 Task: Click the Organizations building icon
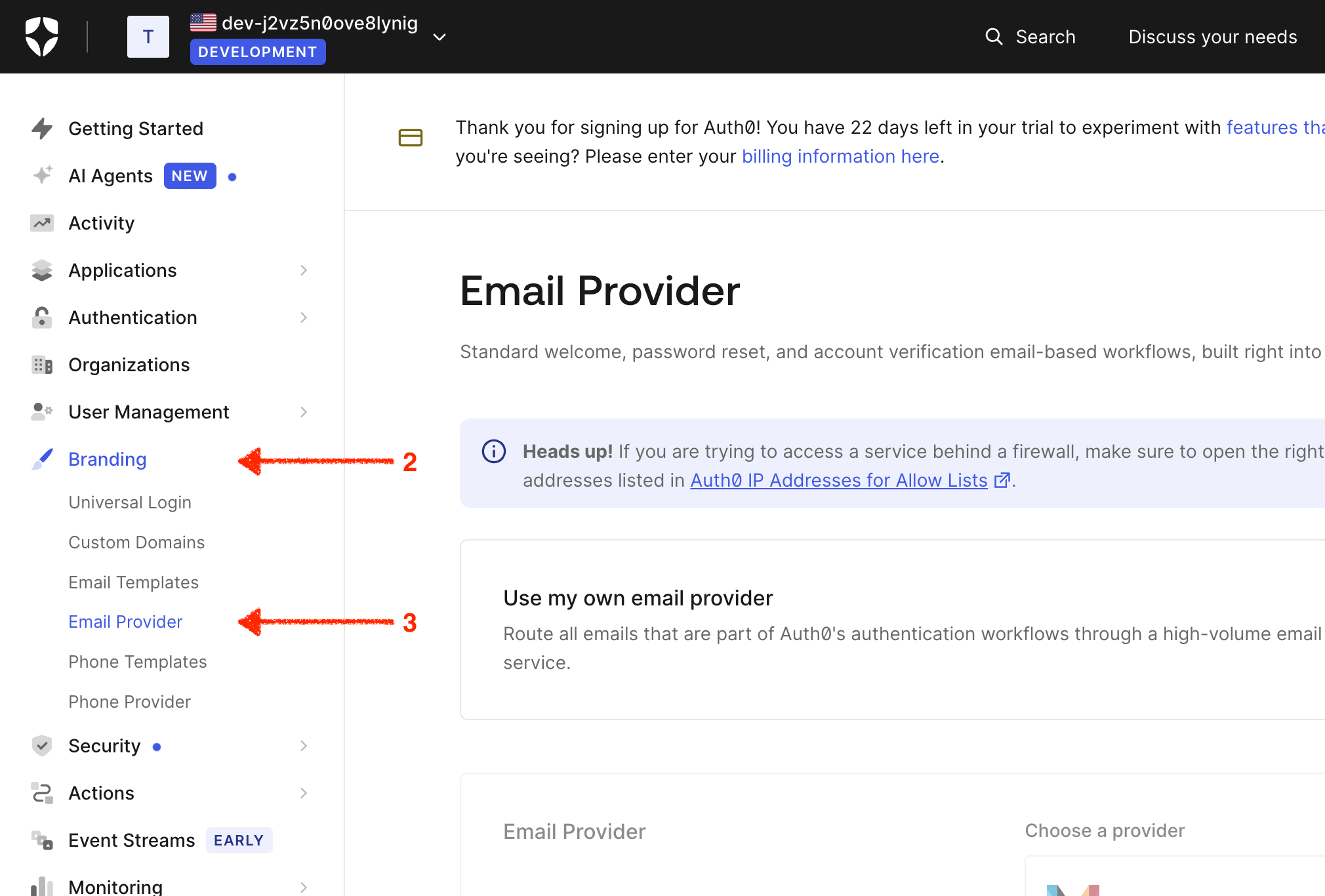(x=42, y=365)
